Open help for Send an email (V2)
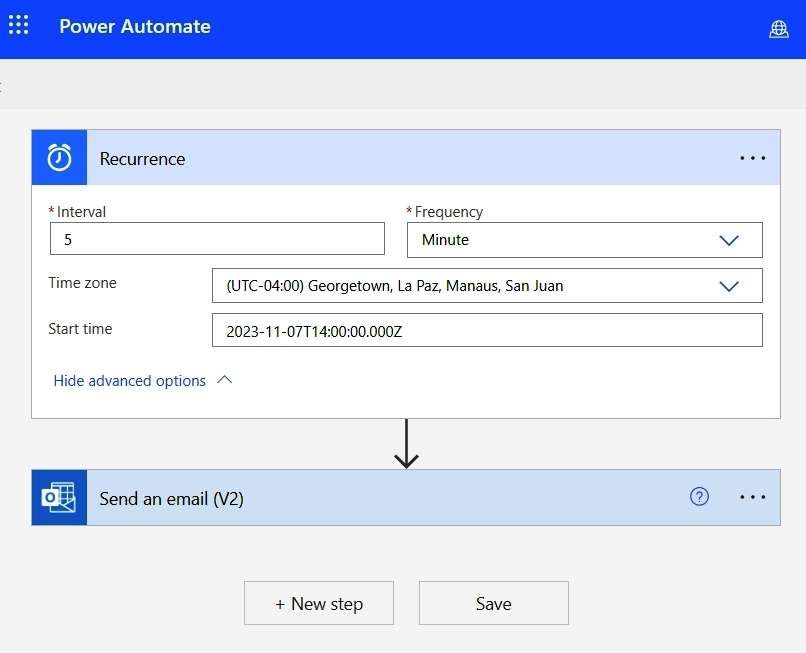Viewport: 806px width, 653px height. point(699,497)
